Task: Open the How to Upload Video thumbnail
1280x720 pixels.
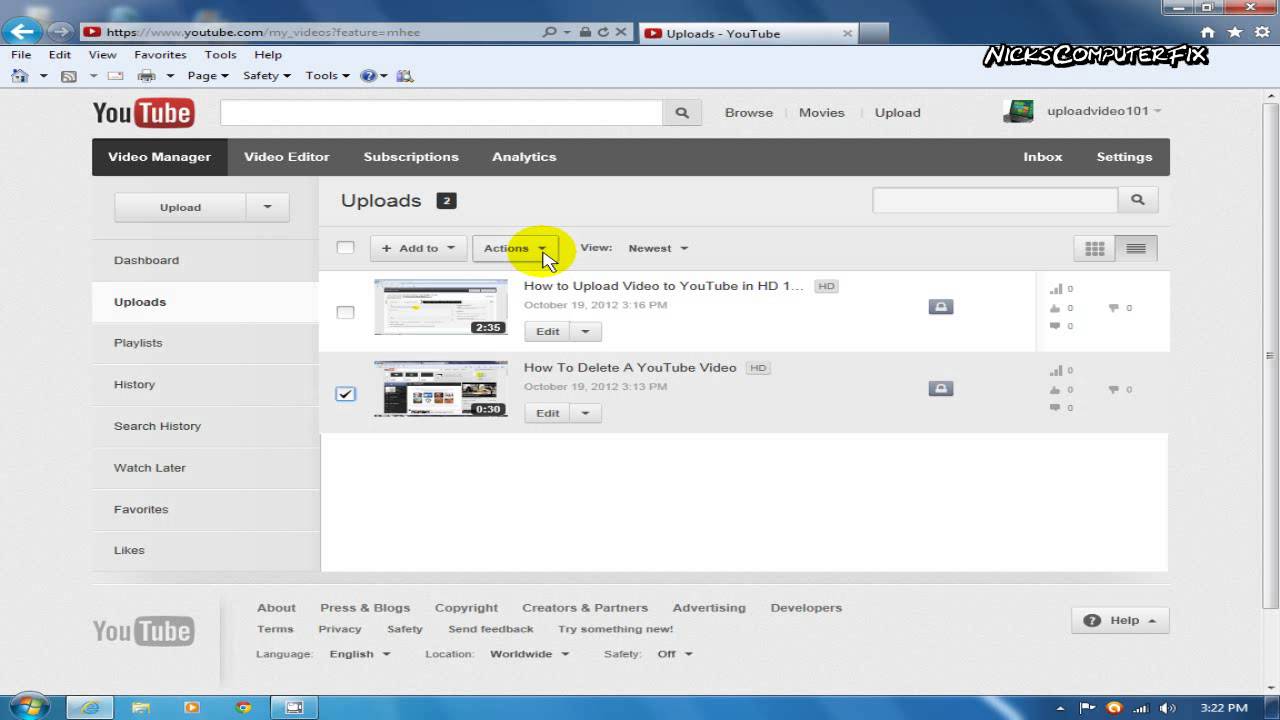Action: [x=441, y=307]
